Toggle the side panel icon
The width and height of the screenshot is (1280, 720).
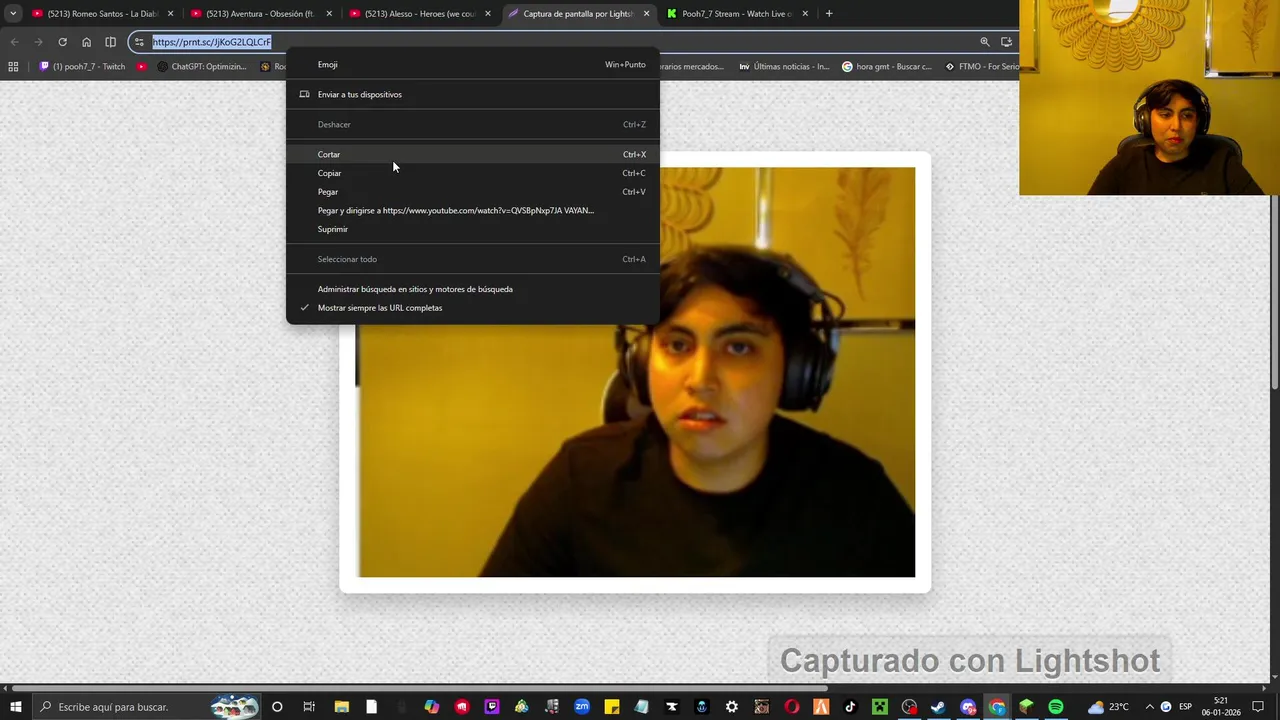point(110,42)
